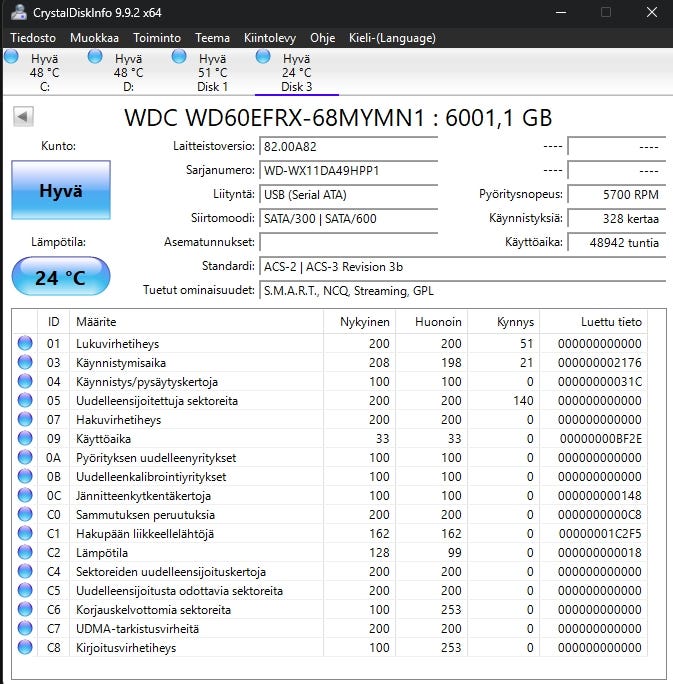Click the status orb for Uudelleensijoitusta odottavia sektoreita row
This screenshot has width=673, height=684.
coord(25,590)
